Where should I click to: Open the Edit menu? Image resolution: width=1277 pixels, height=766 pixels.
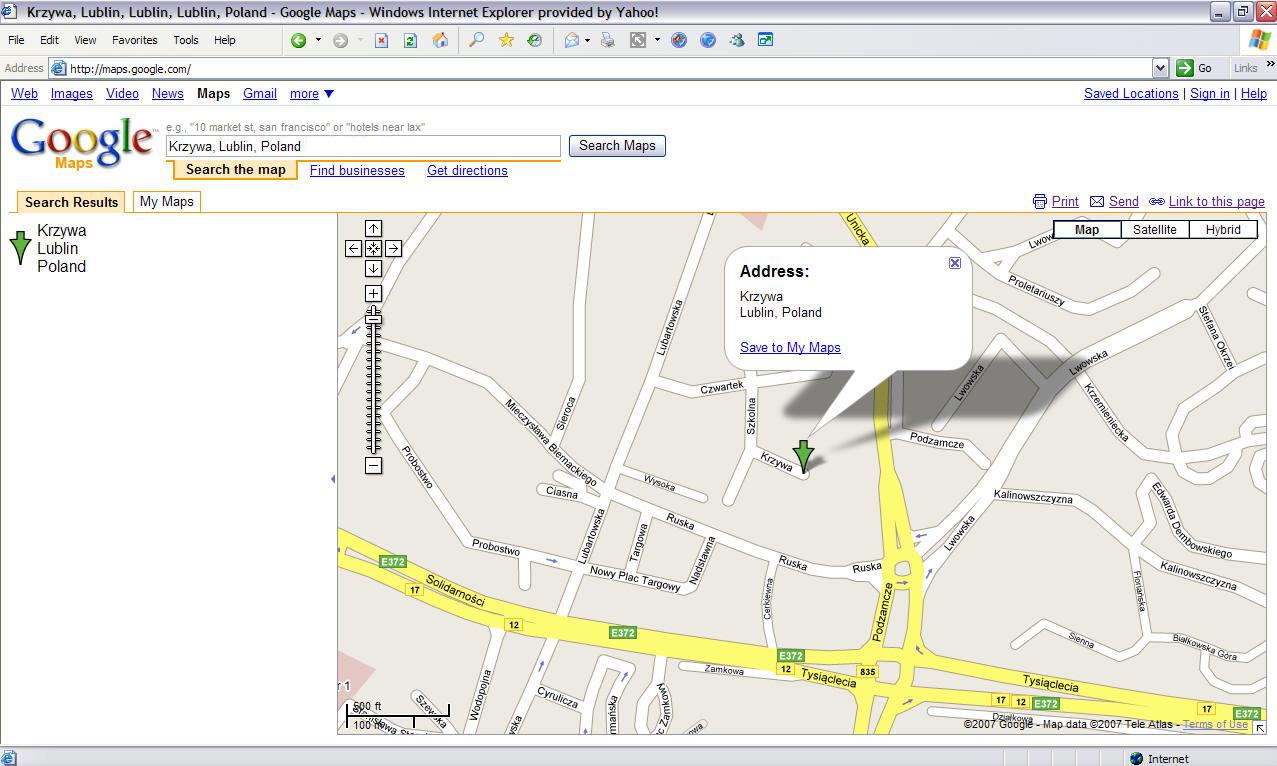(x=49, y=40)
